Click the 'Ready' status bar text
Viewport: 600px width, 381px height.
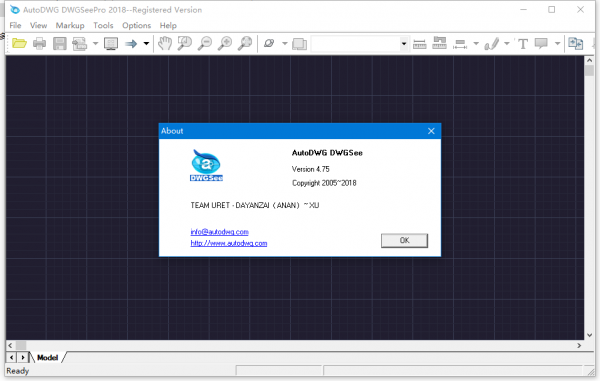pyautogui.click(x=18, y=371)
